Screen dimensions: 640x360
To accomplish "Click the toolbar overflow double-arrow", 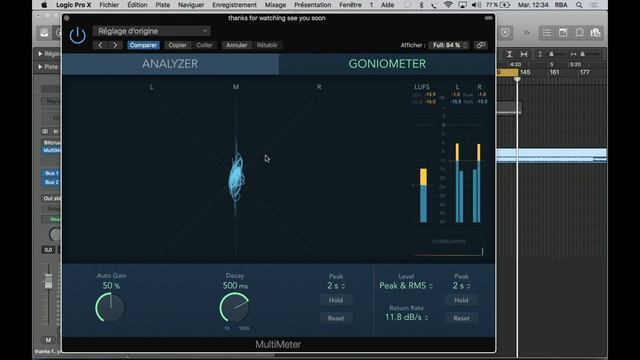I will click(527, 33).
